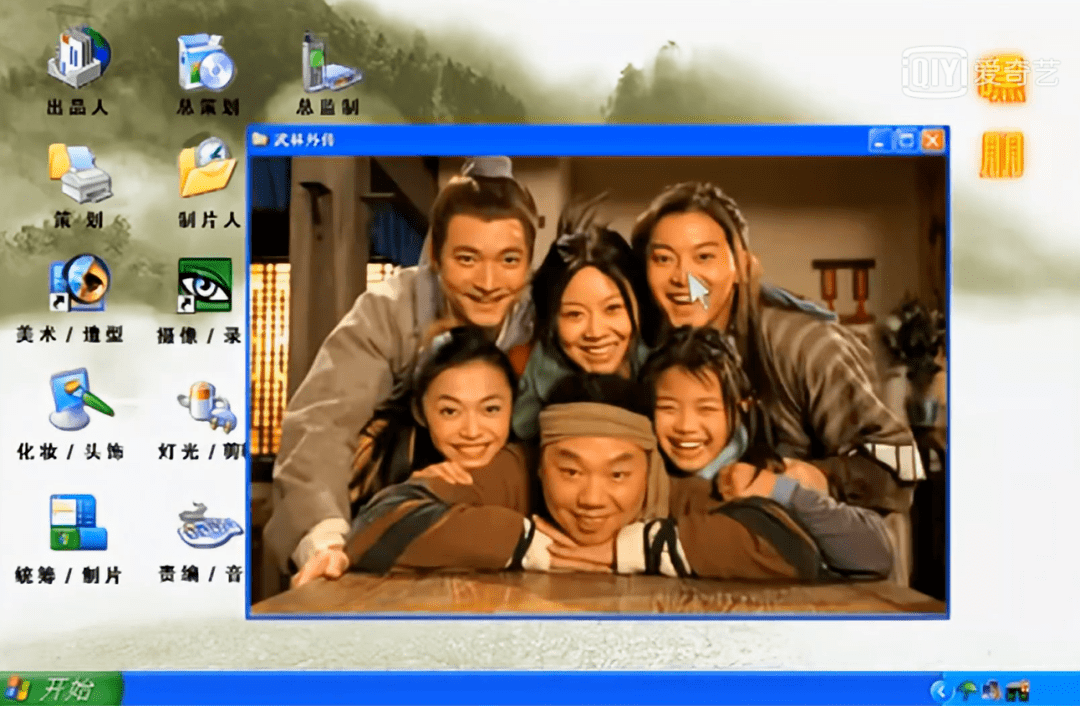Viewport: 1080px width, 706px height.
Task: Expand the hidden tray icons chevron
Action: point(940,690)
